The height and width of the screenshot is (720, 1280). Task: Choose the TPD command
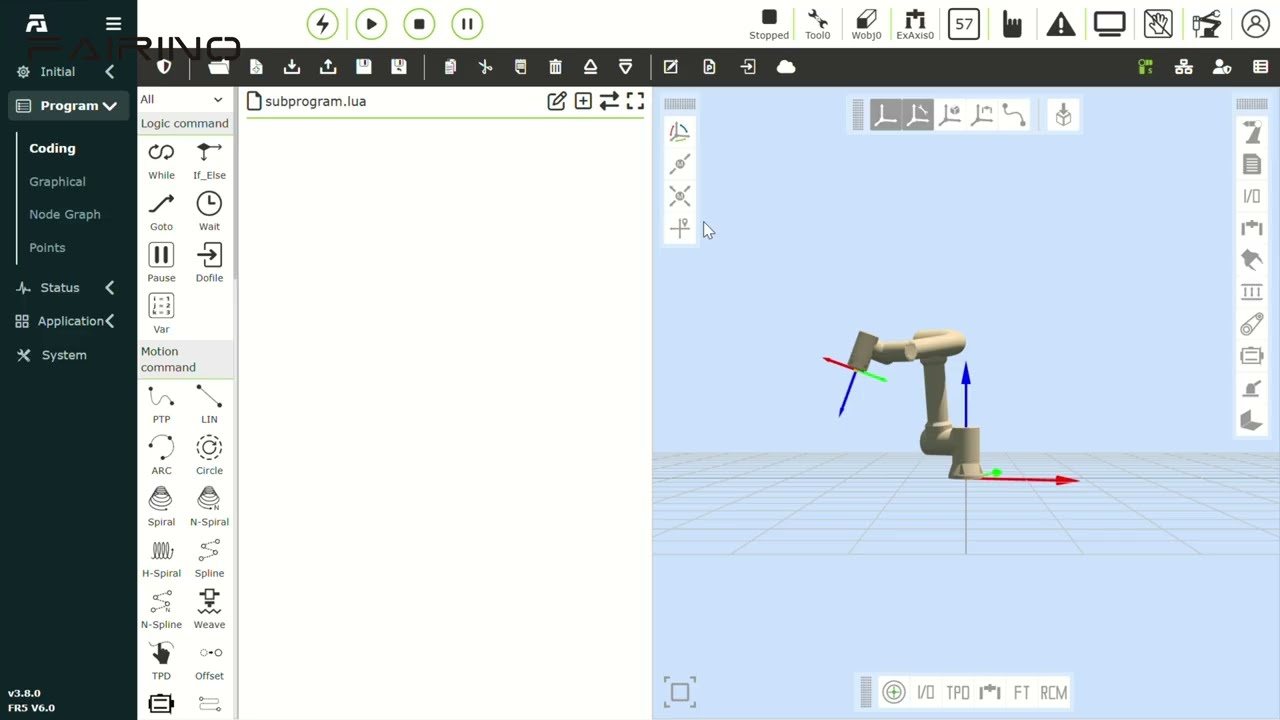(161, 661)
